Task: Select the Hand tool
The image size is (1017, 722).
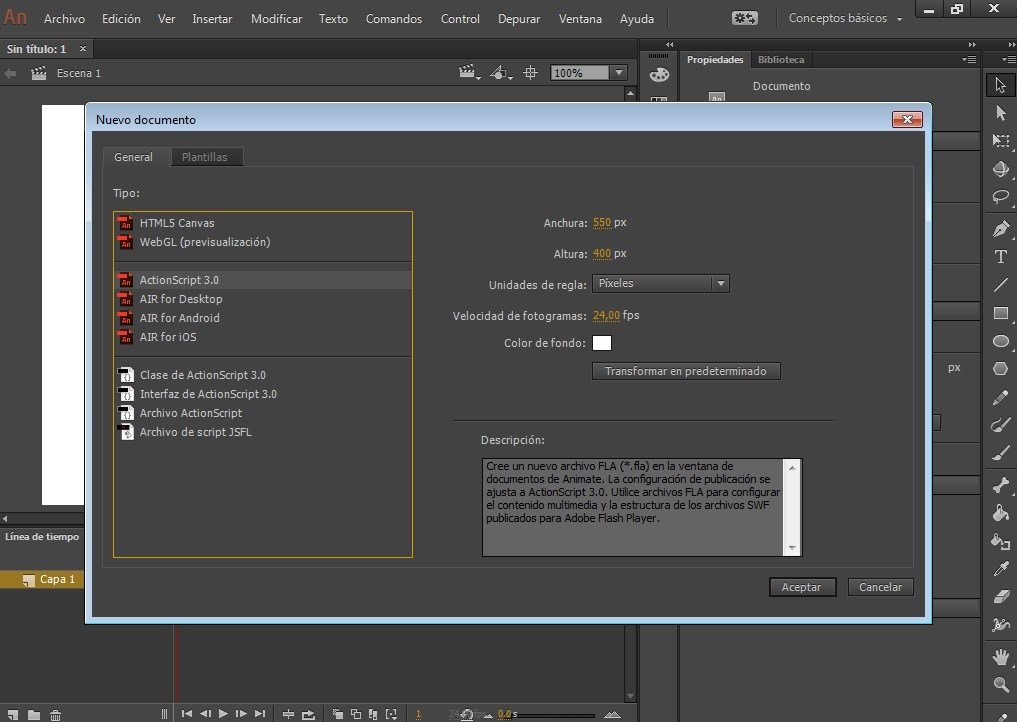Action: coord(1000,657)
